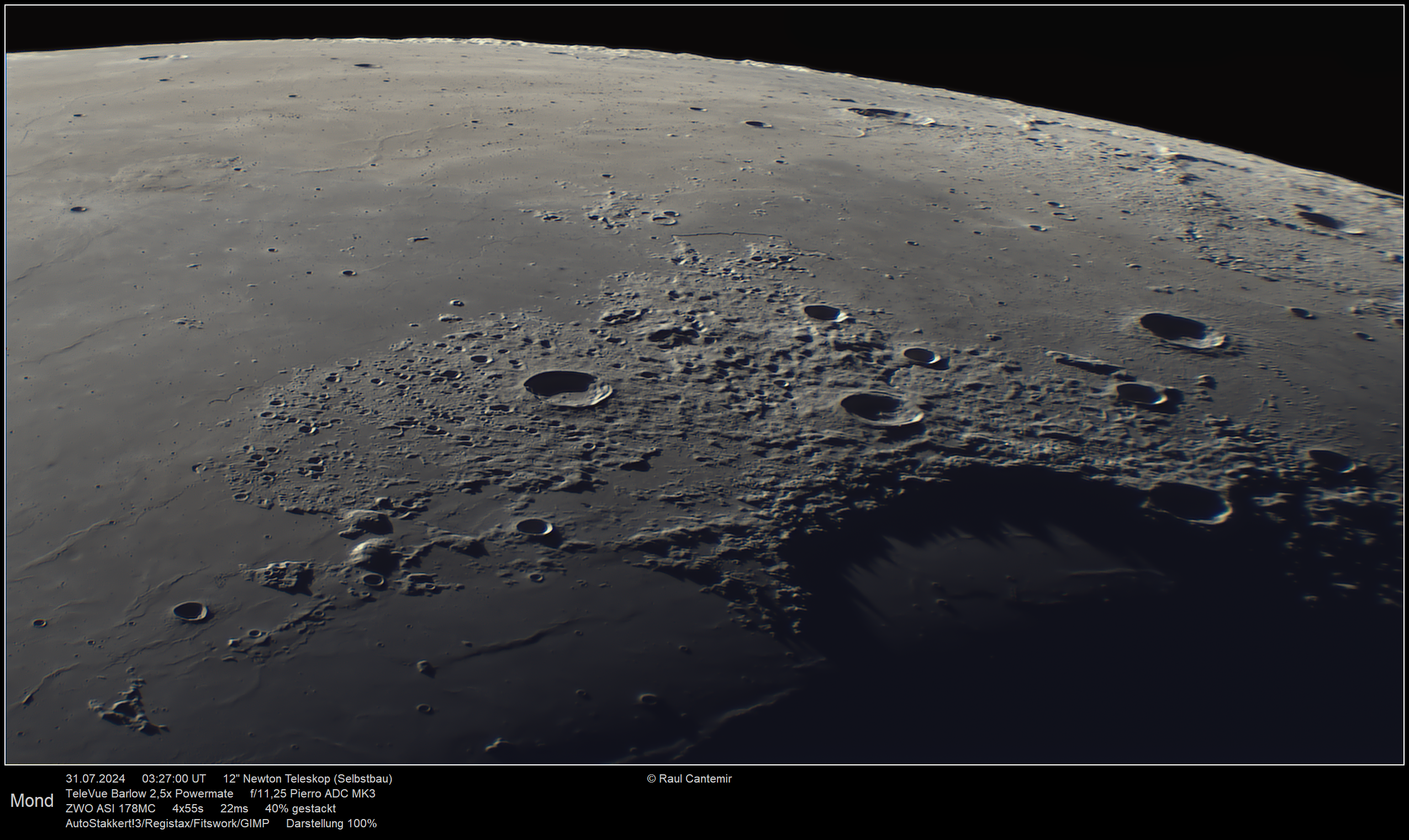Click the '22ms' shutter text
This screenshot has width=1409, height=840.
click(234, 809)
